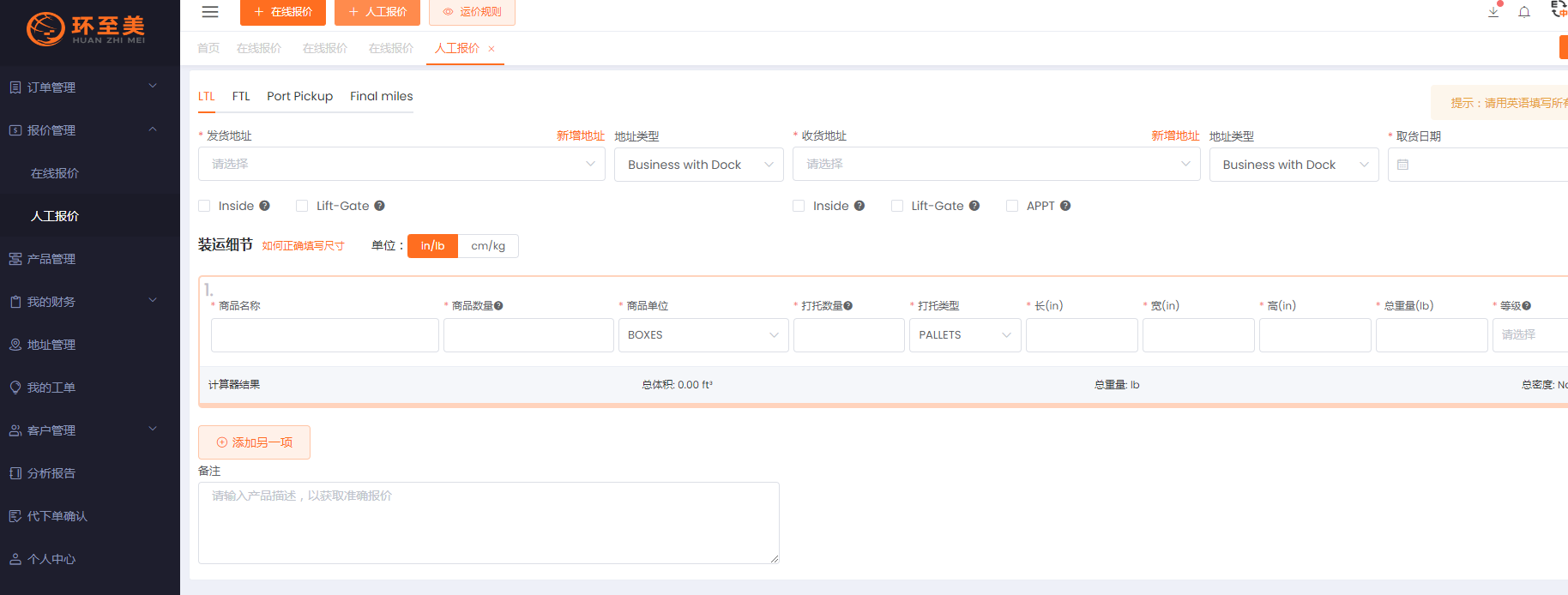Viewport: 1568px width, 595px height.
Task: Click help icon next to APPT
Action: 1065,206
